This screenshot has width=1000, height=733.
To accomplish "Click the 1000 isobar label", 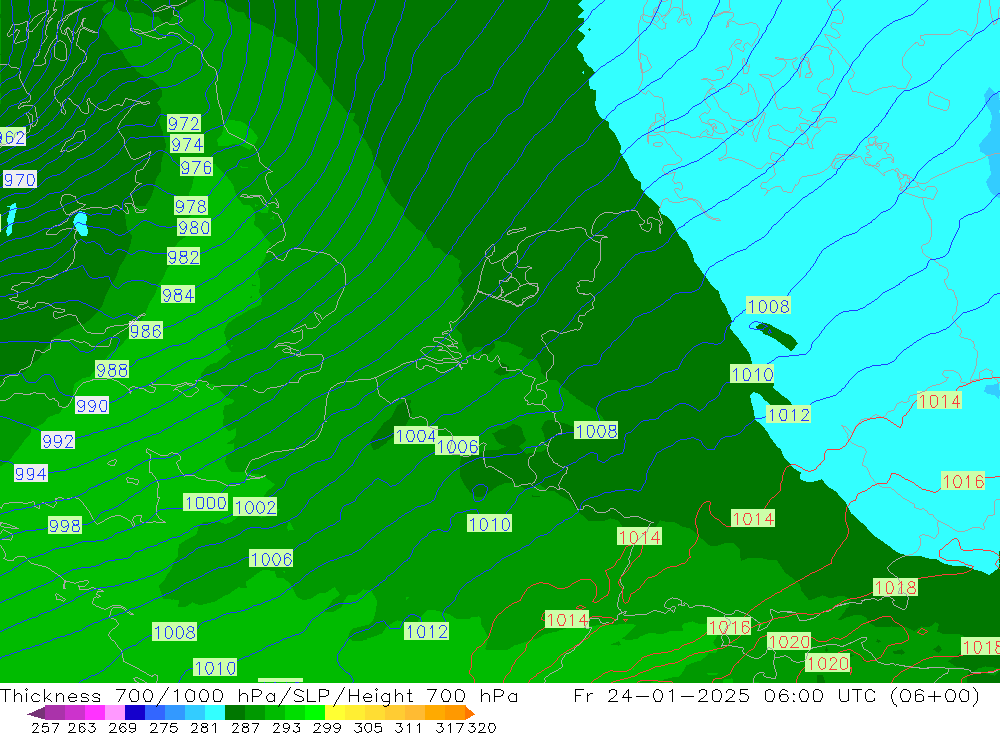I will pos(205,503).
